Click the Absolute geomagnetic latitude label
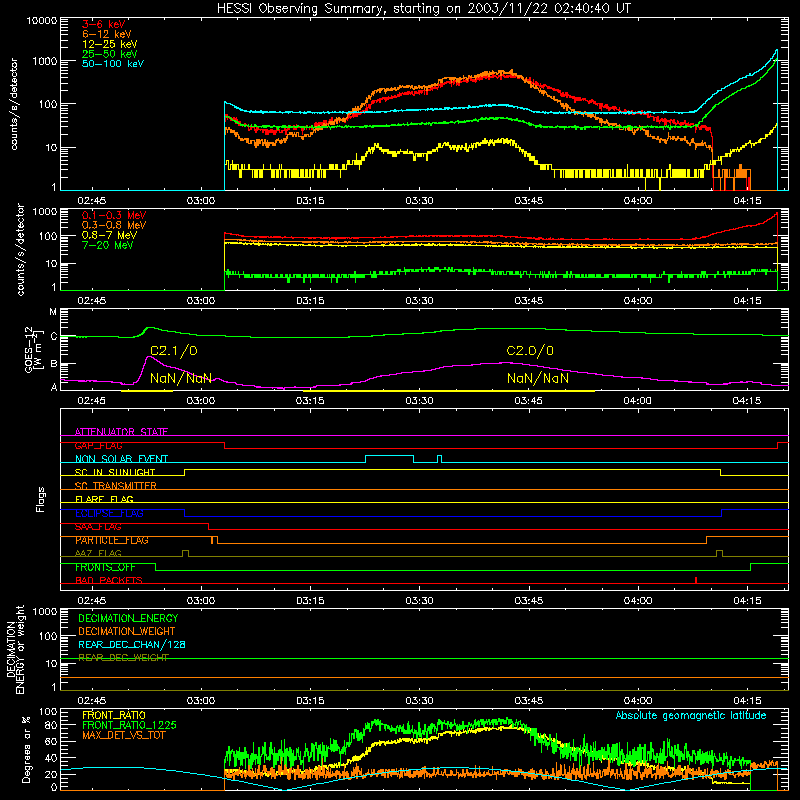 click(x=691, y=715)
